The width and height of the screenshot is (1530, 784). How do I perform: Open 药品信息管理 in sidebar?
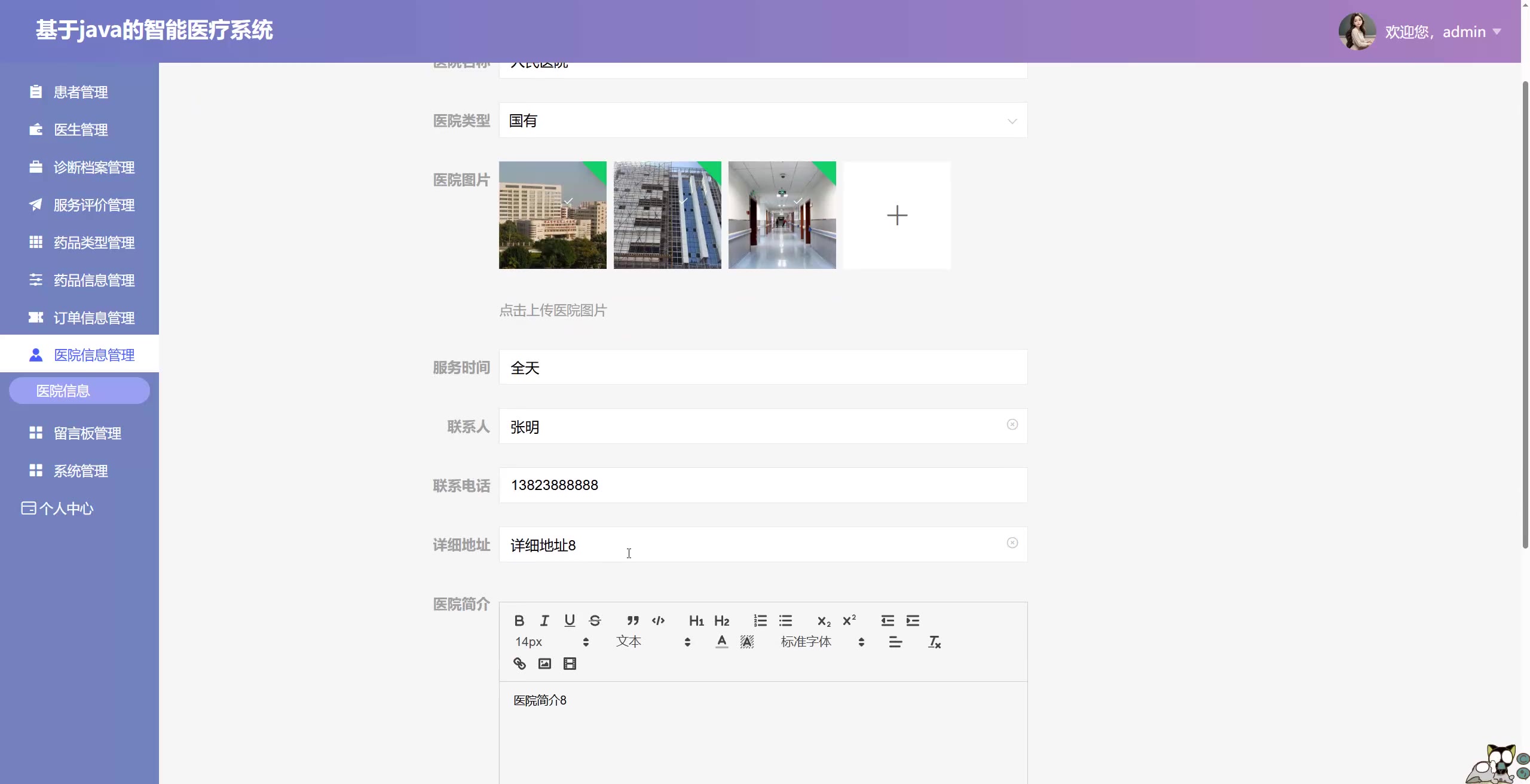94,280
